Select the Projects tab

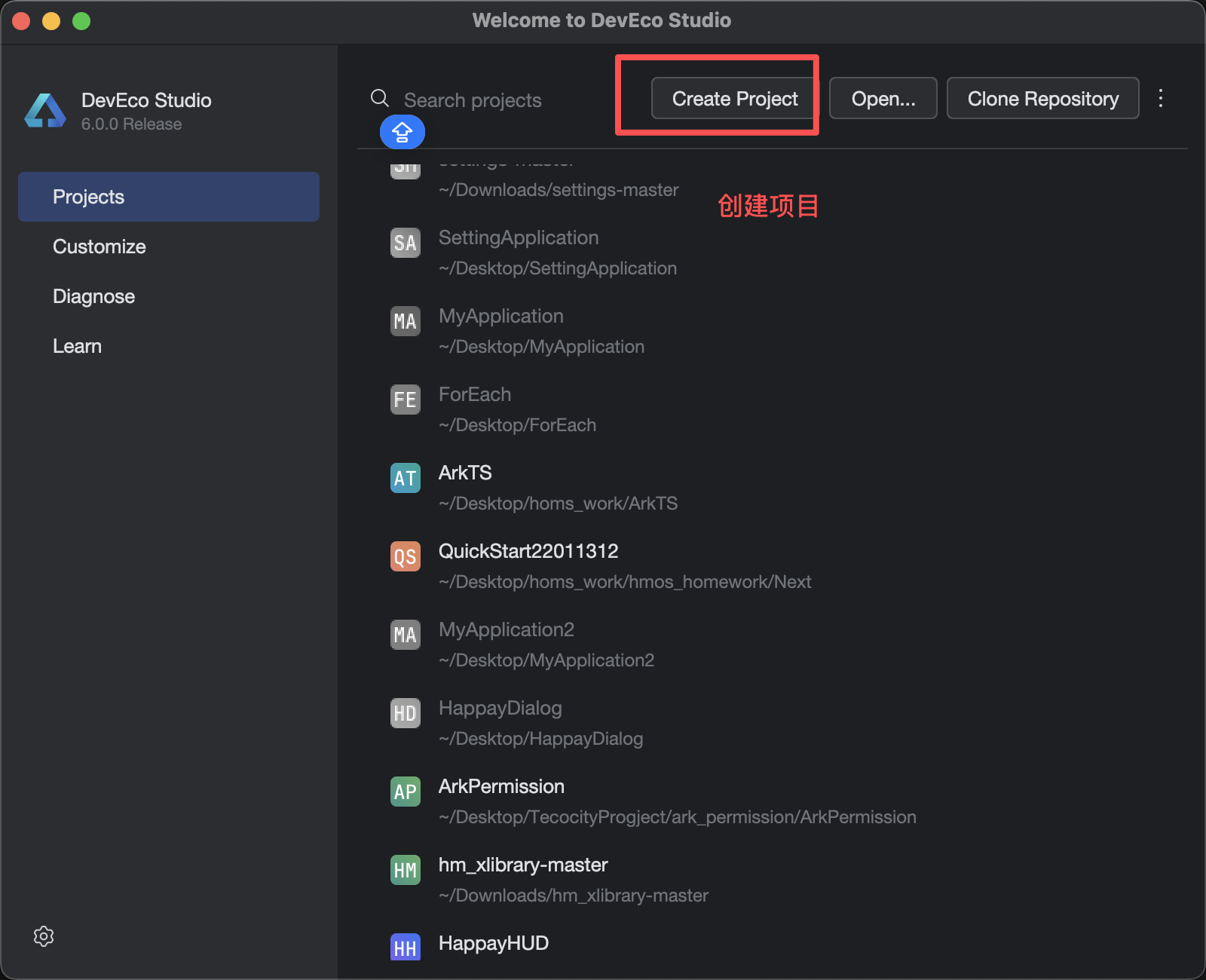[169, 197]
